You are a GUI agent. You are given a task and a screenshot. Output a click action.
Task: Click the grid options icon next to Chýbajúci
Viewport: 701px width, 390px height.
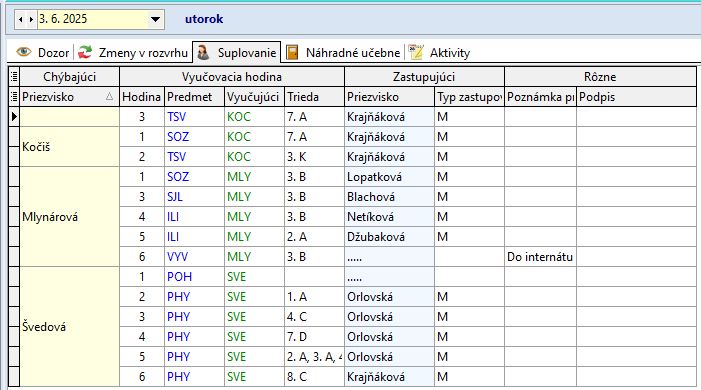coord(14,77)
